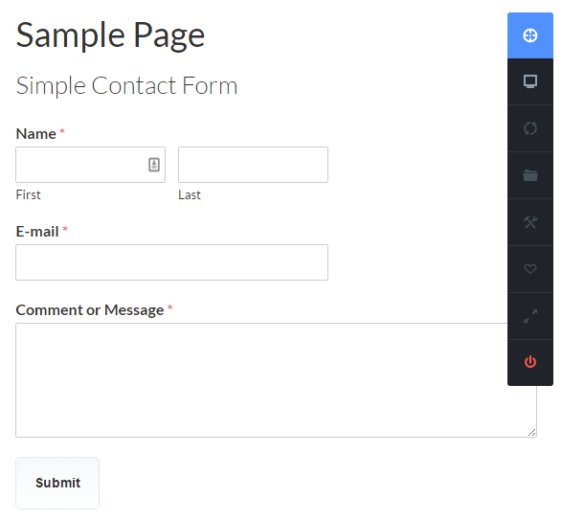Click the heart icon in sidebar

point(530,269)
